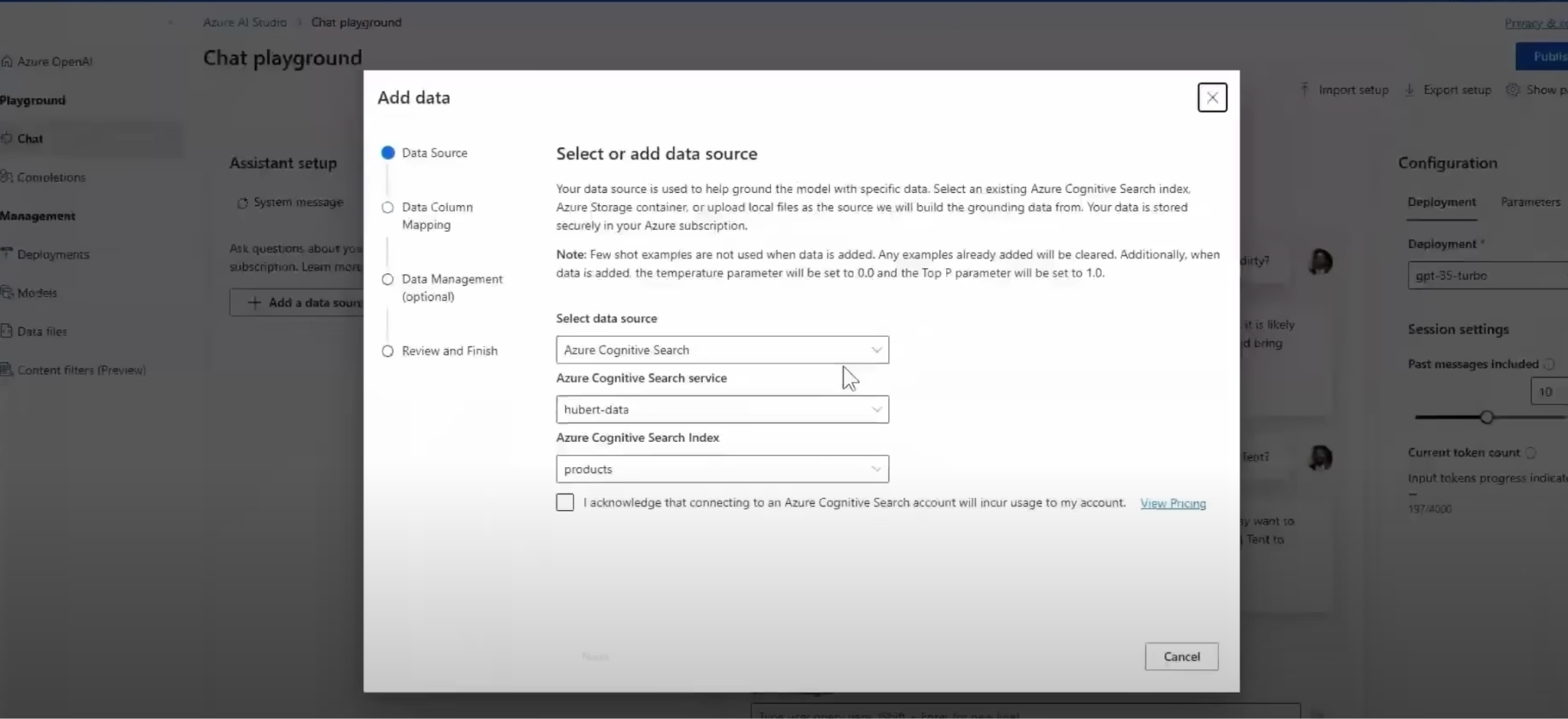Image resolution: width=1568 pixels, height=719 pixels.
Task: Select the Data Source wizard step
Action: click(x=425, y=153)
